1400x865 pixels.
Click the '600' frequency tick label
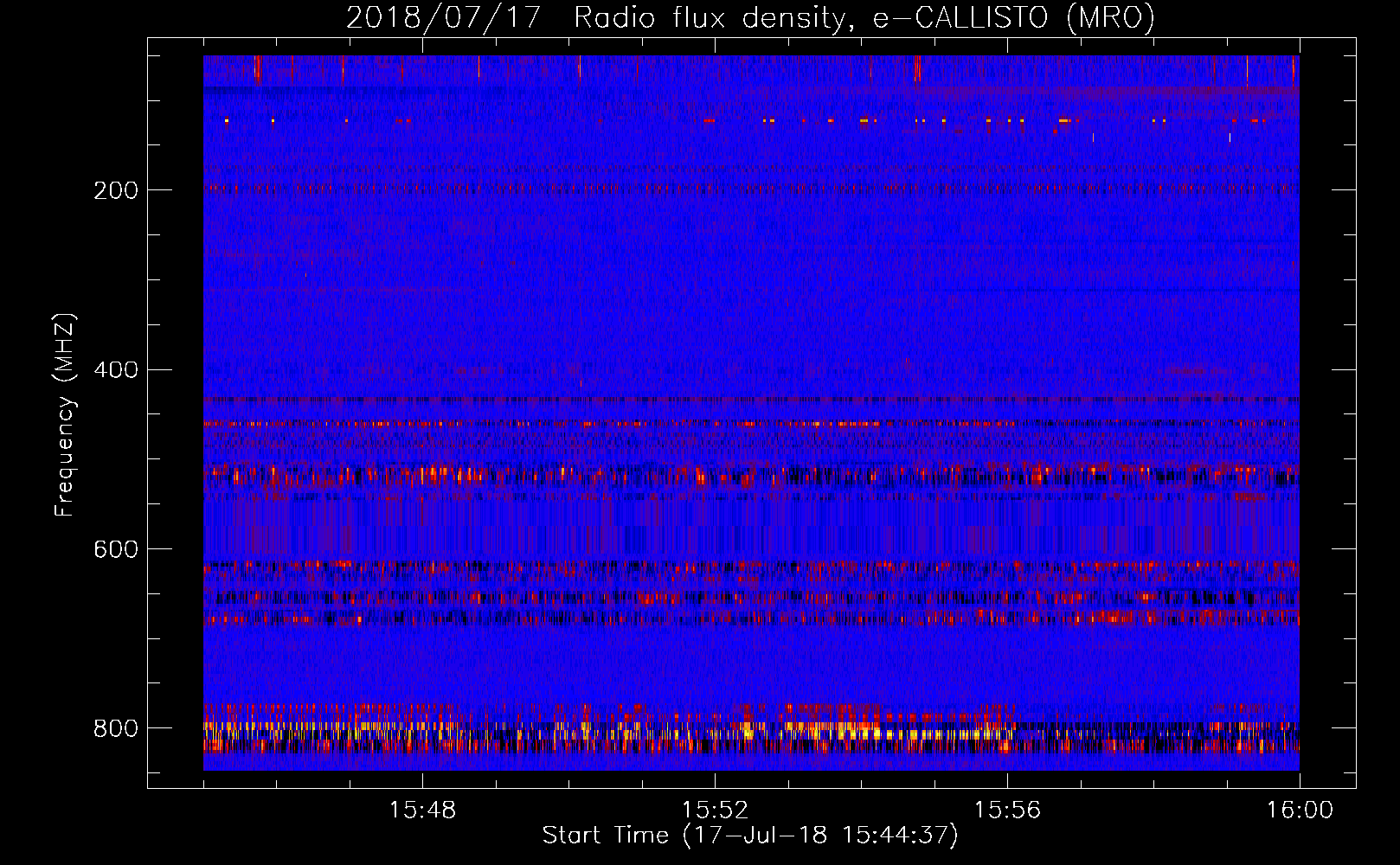point(116,549)
